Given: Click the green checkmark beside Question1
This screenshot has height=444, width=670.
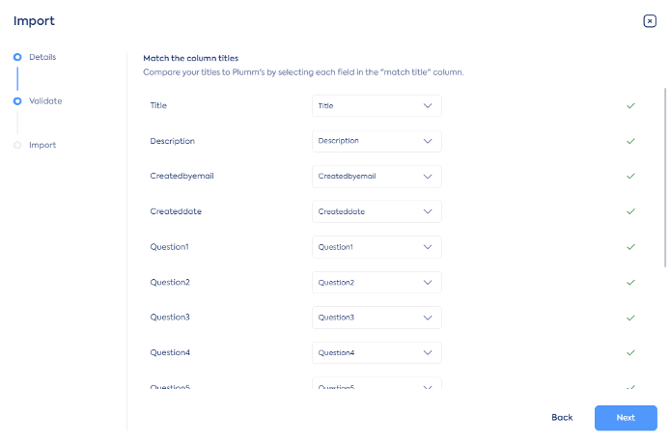Looking at the screenshot, I should tap(631, 247).
